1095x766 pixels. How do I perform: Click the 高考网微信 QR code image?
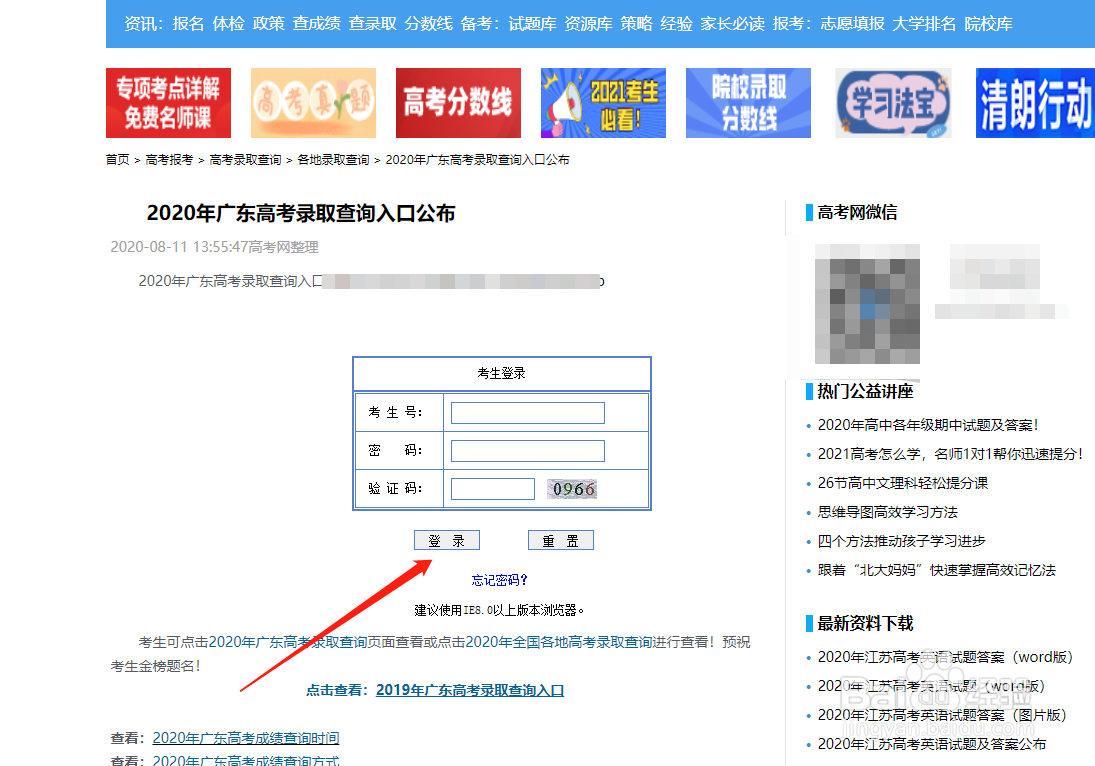pos(866,305)
